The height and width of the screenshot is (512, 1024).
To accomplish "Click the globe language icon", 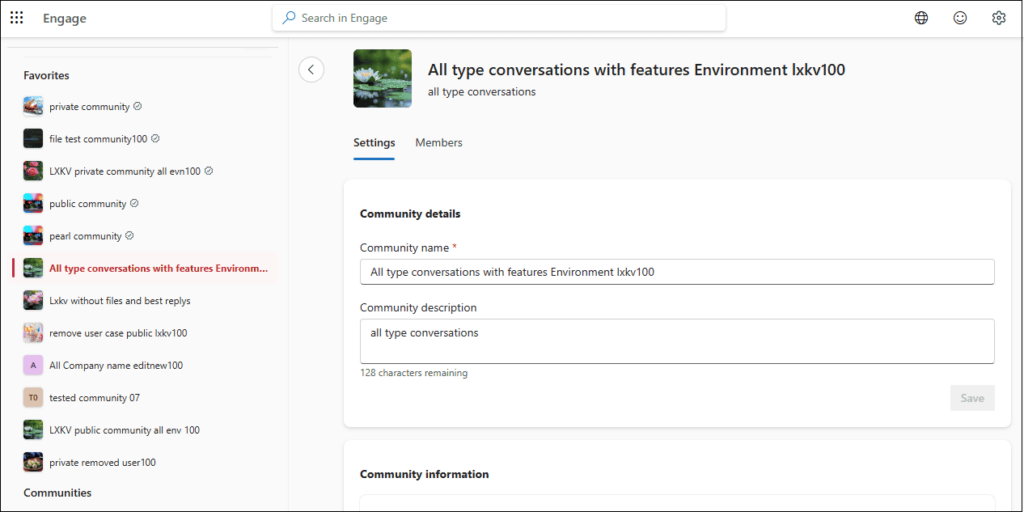I will tap(921, 18).
